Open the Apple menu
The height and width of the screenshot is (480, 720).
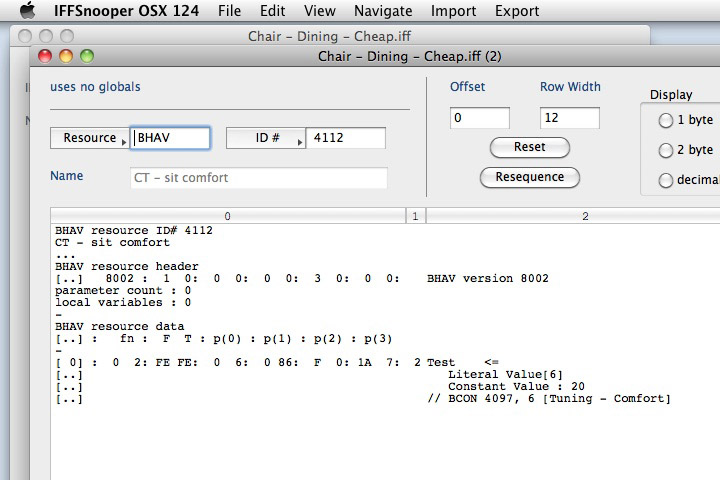[28, 10]
